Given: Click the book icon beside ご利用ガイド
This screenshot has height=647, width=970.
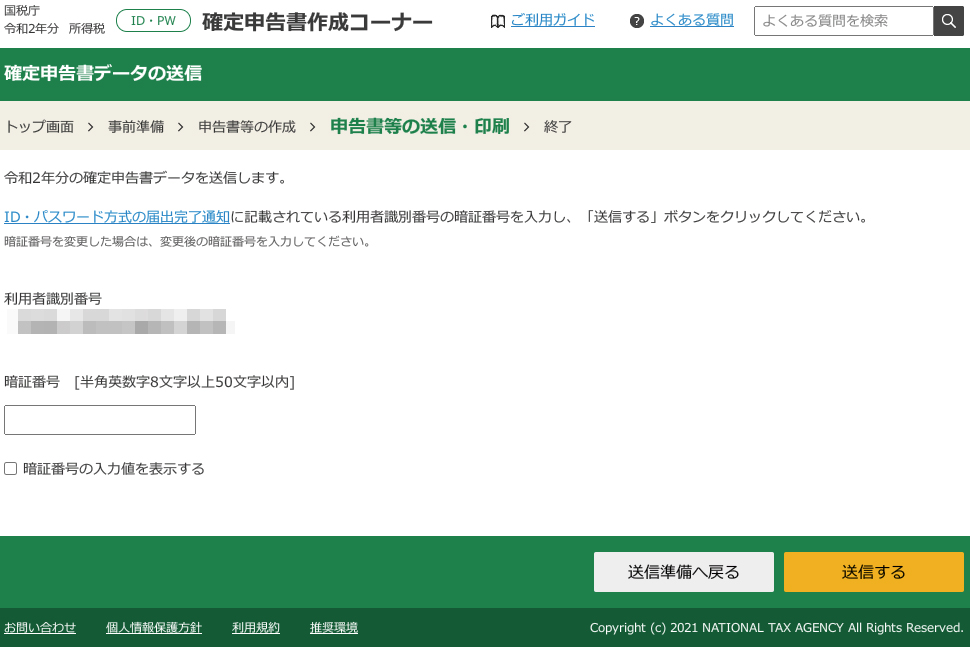Looking at the screenshot, I should tap(498, 20).
